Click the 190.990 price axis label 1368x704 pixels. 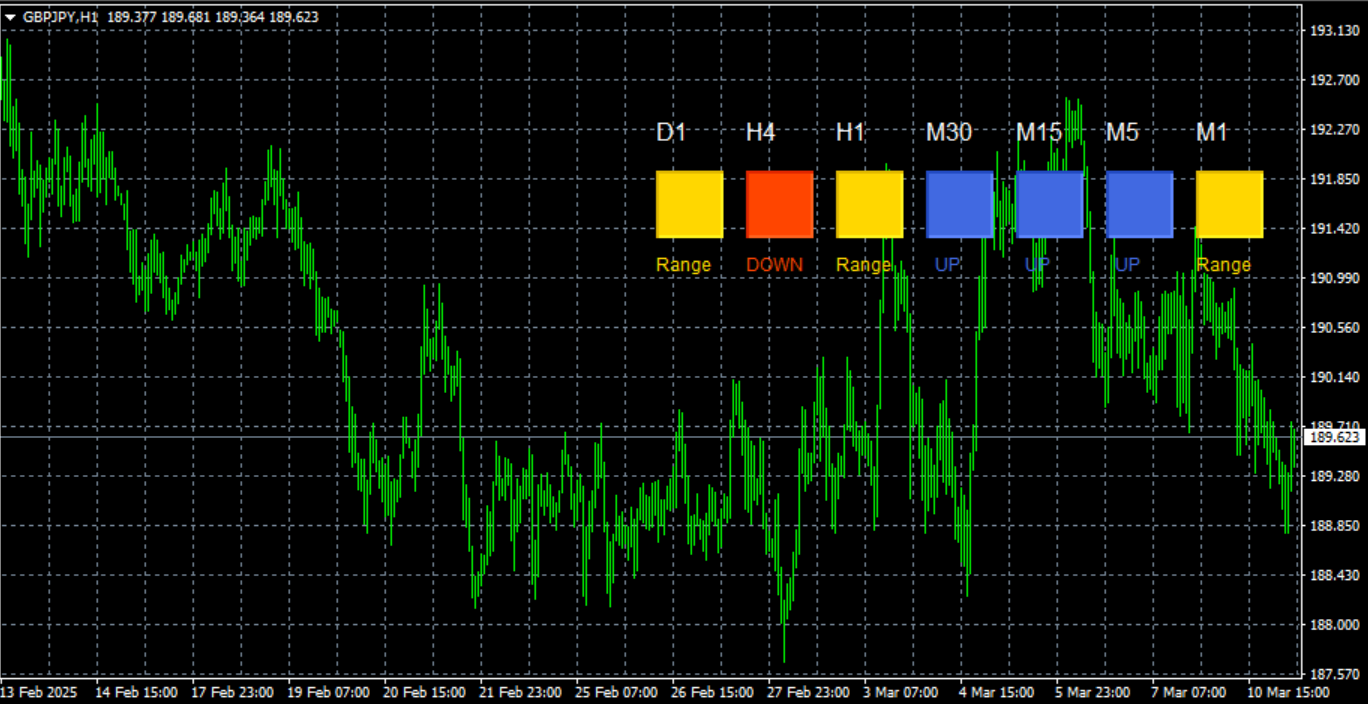pos(1334,278)
